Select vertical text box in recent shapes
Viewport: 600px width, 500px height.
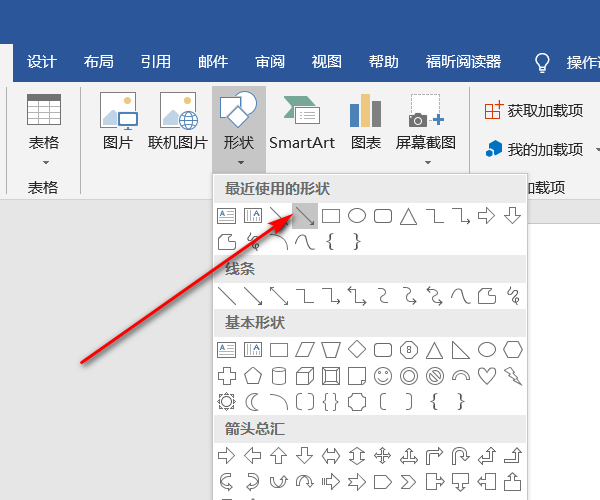pyautogui.click(x=253, y=216)
